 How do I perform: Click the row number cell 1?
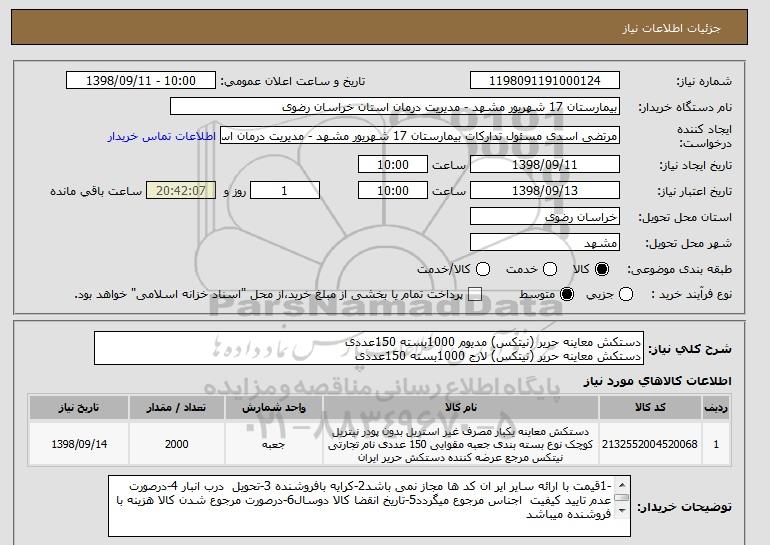click(x=716, y=444)
